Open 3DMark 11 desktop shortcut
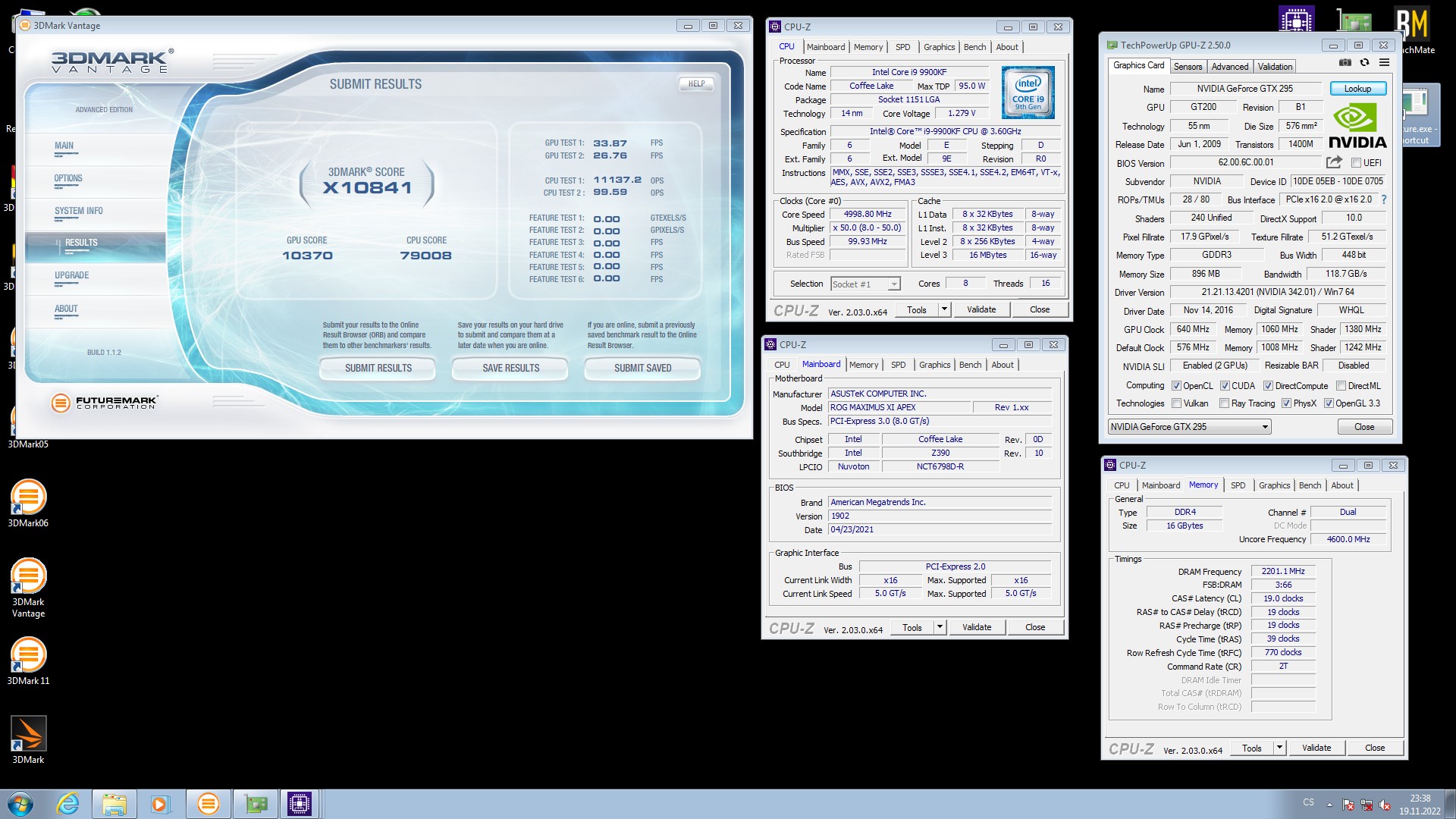Viewport: 1456px width, 819px height. click(x=28, y=661)
